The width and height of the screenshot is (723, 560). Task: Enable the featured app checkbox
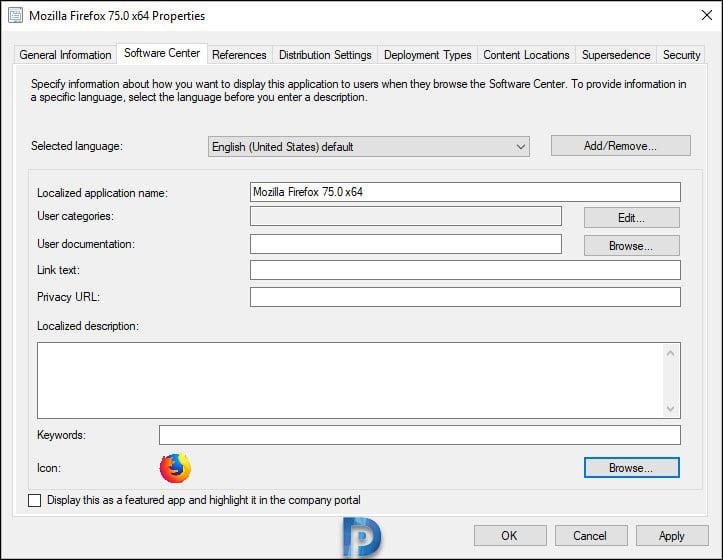pos(36,500)
